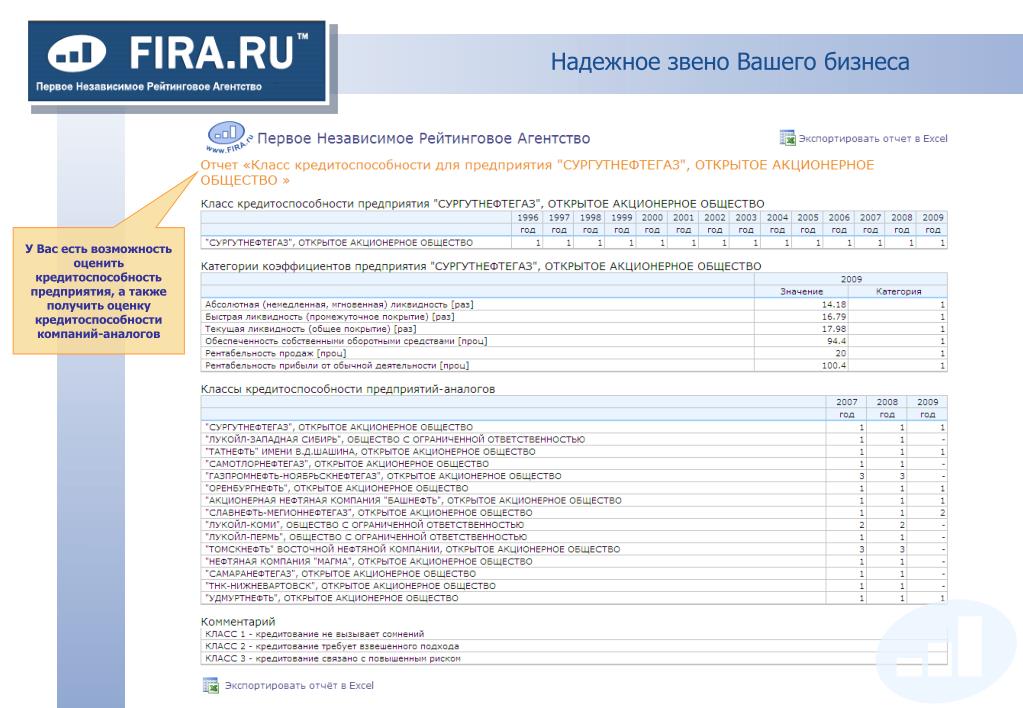Click the row "ЛУКОЙЛ-КОМИ"

point(574,525)
